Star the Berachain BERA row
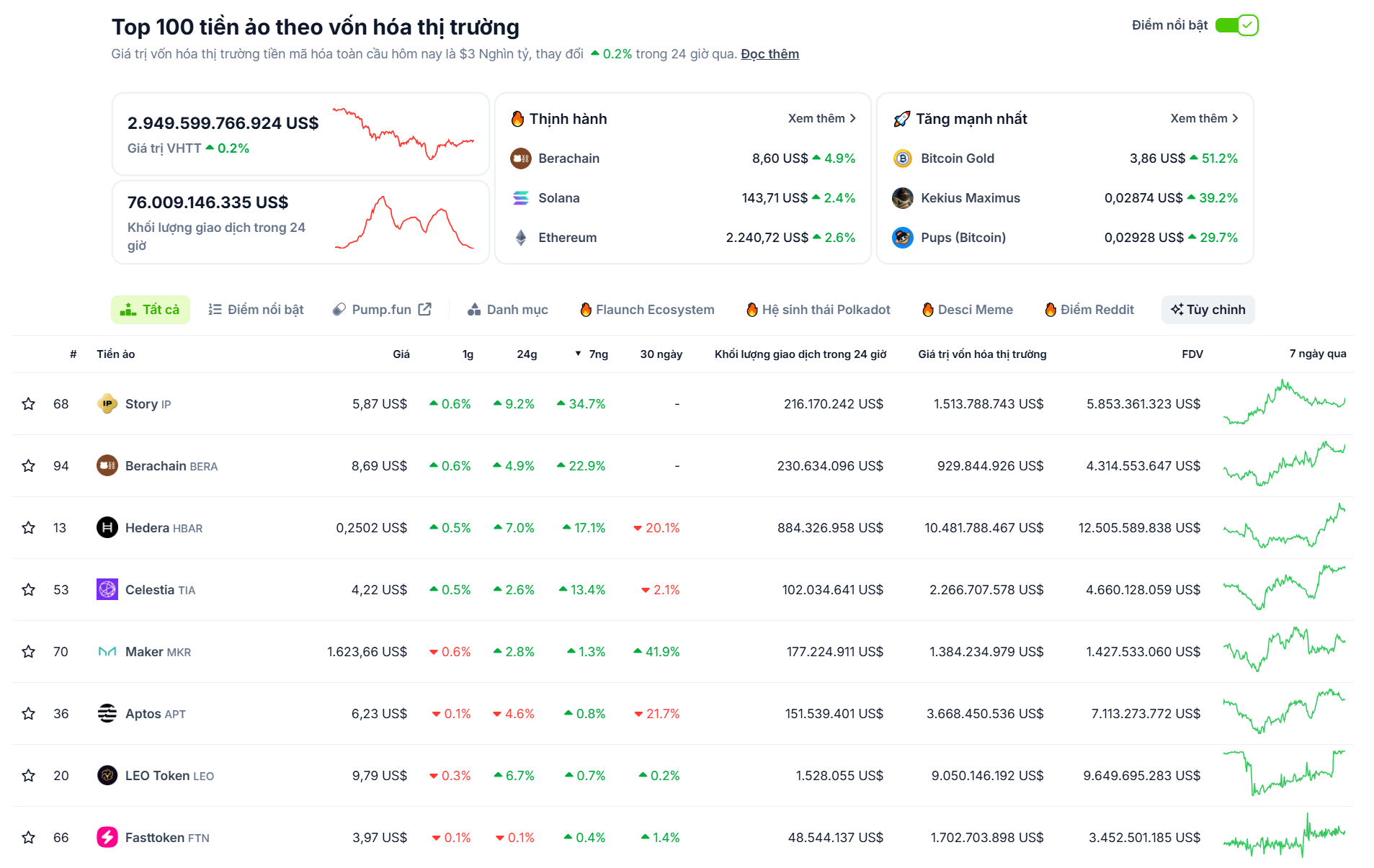1374x868 pixels. 28,466
